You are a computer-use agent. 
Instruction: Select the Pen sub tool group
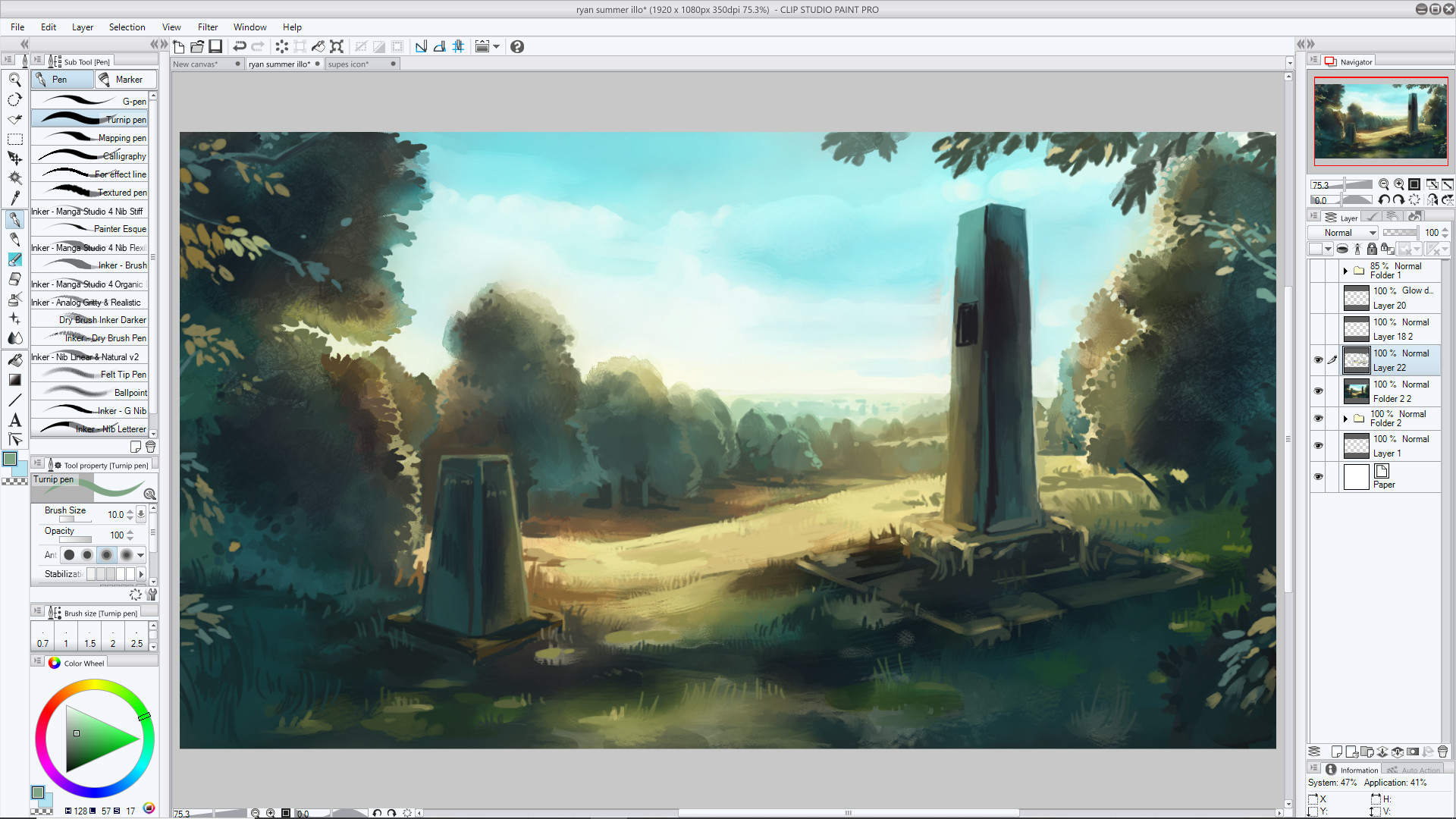pos(62,80)
